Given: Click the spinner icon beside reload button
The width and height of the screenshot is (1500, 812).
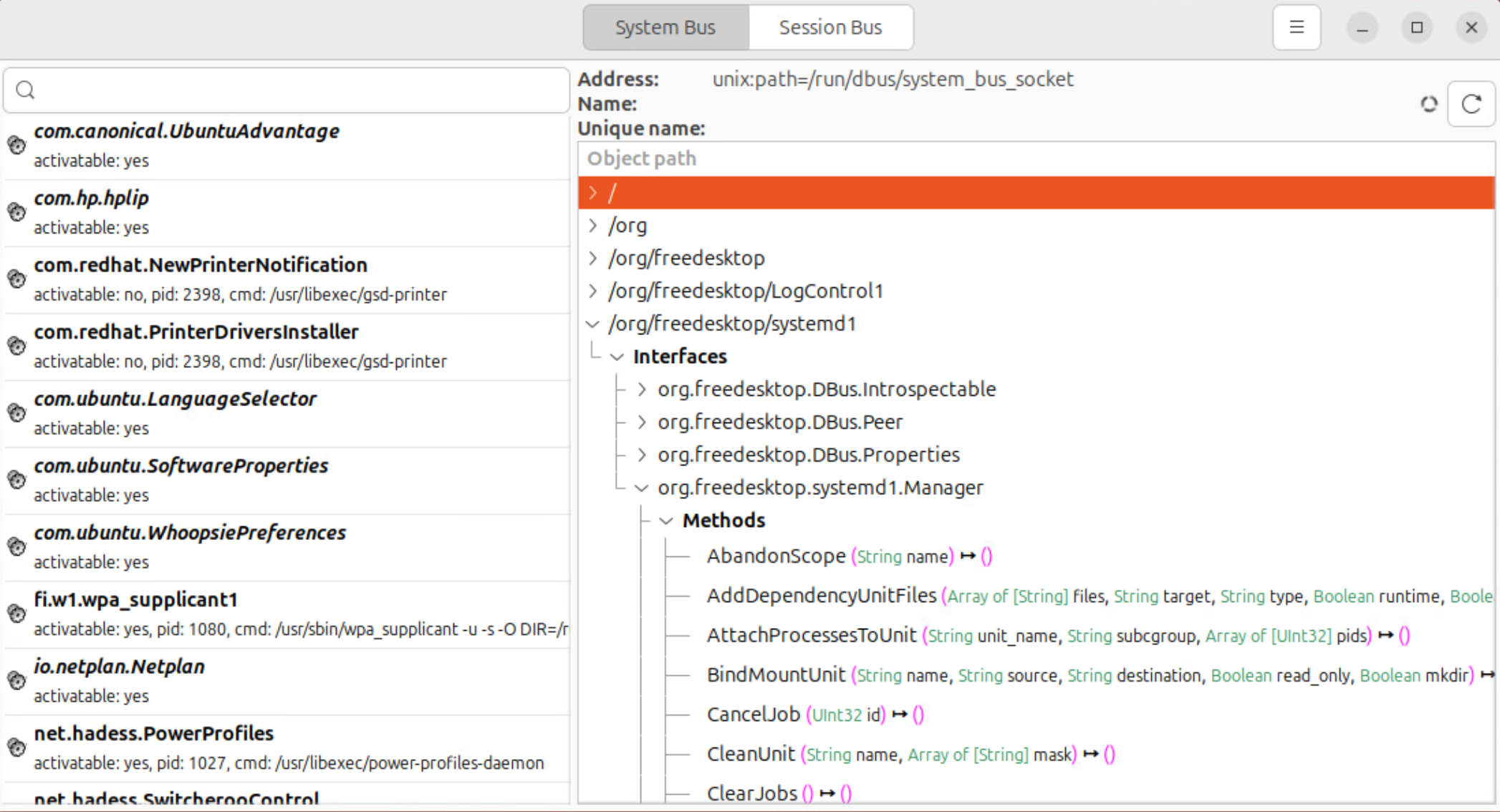Looking at the screenshot, I should pyautogui.click(x=1429, y=104).
